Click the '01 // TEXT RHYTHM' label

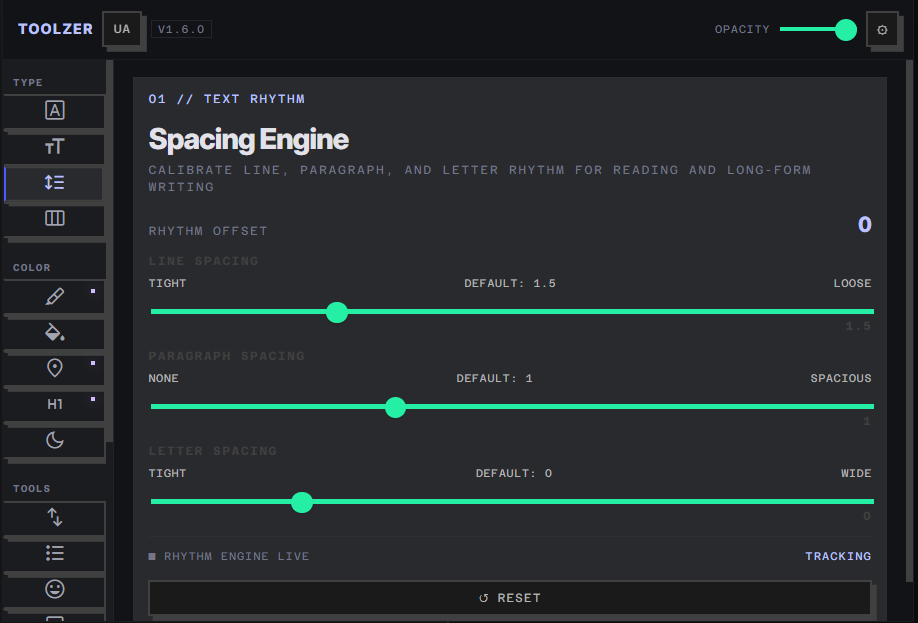point(227,99)
